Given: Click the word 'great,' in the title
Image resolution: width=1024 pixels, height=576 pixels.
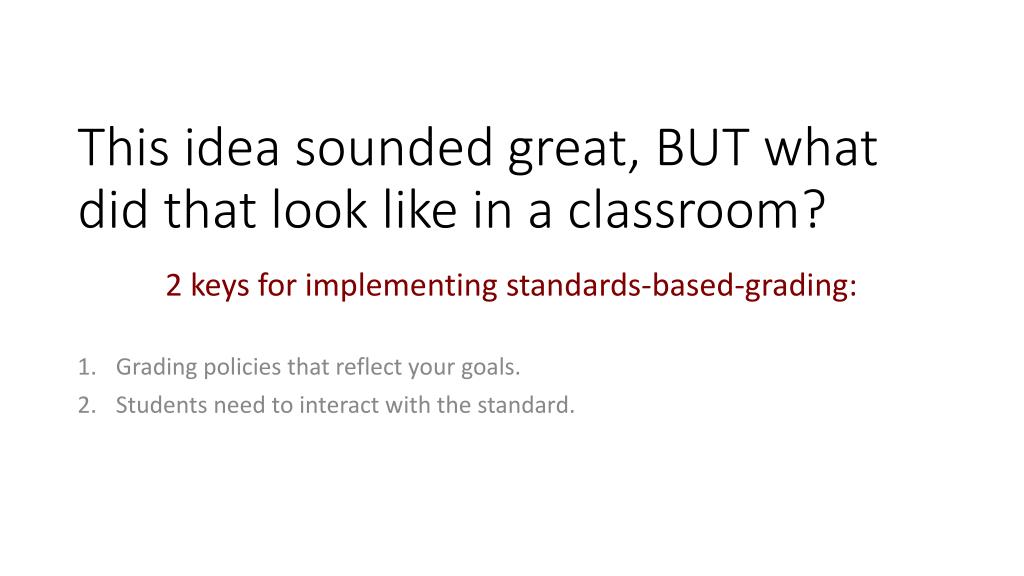Looking at the screenshot, I should (573, 151).
